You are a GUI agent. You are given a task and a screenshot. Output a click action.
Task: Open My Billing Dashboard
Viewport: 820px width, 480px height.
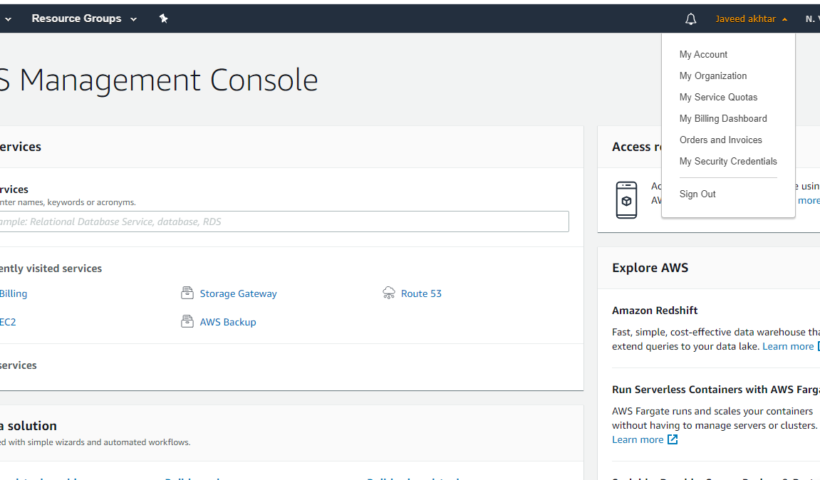coord(723,119)
